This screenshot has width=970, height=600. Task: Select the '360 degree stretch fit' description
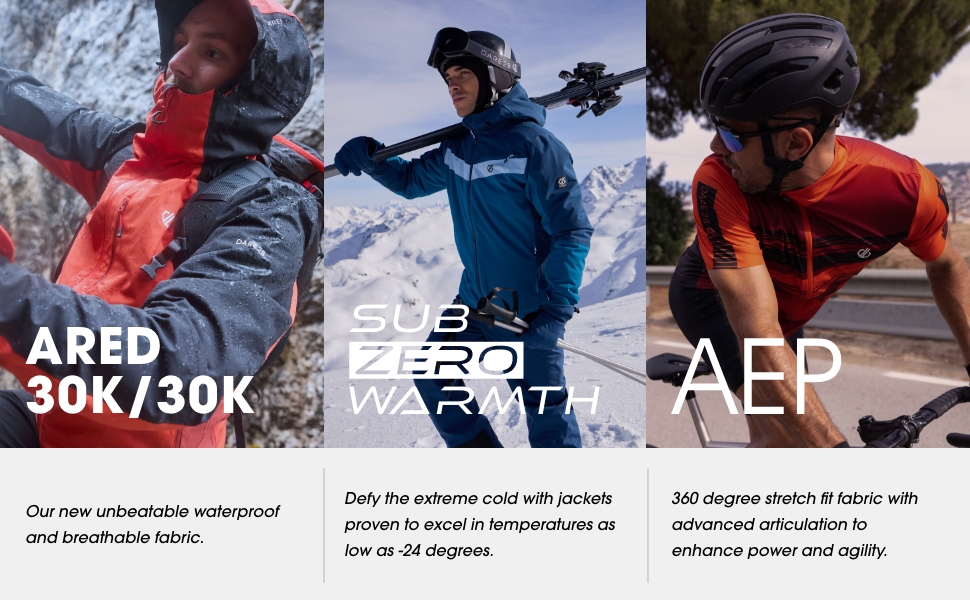pos(794,524)
